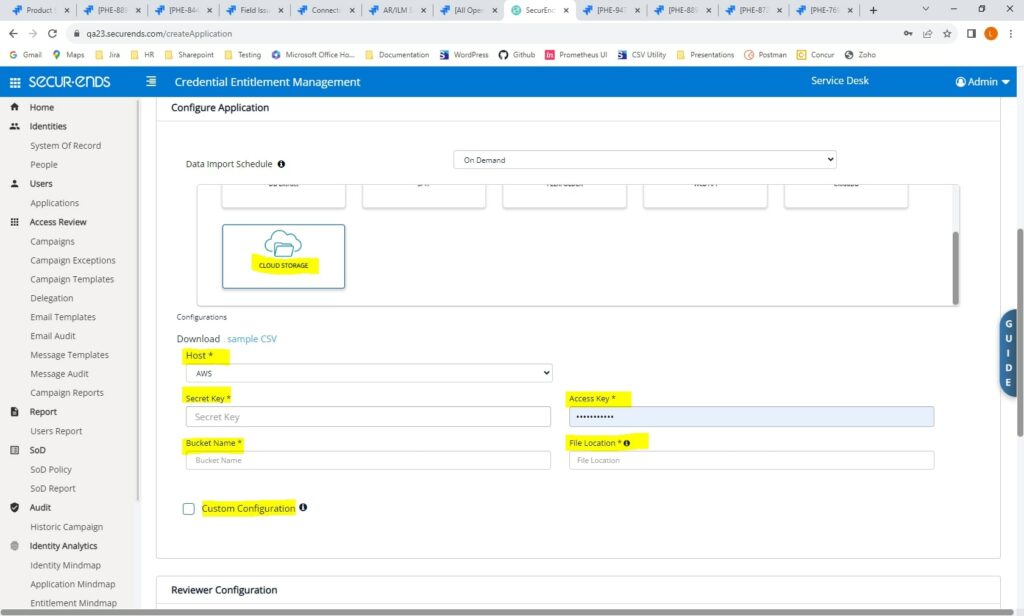Click the orange profile avatar in the browser toolbar
The width and height of the screenshot is (1024, 616).
pyautogui.click(x=991, y=33)
